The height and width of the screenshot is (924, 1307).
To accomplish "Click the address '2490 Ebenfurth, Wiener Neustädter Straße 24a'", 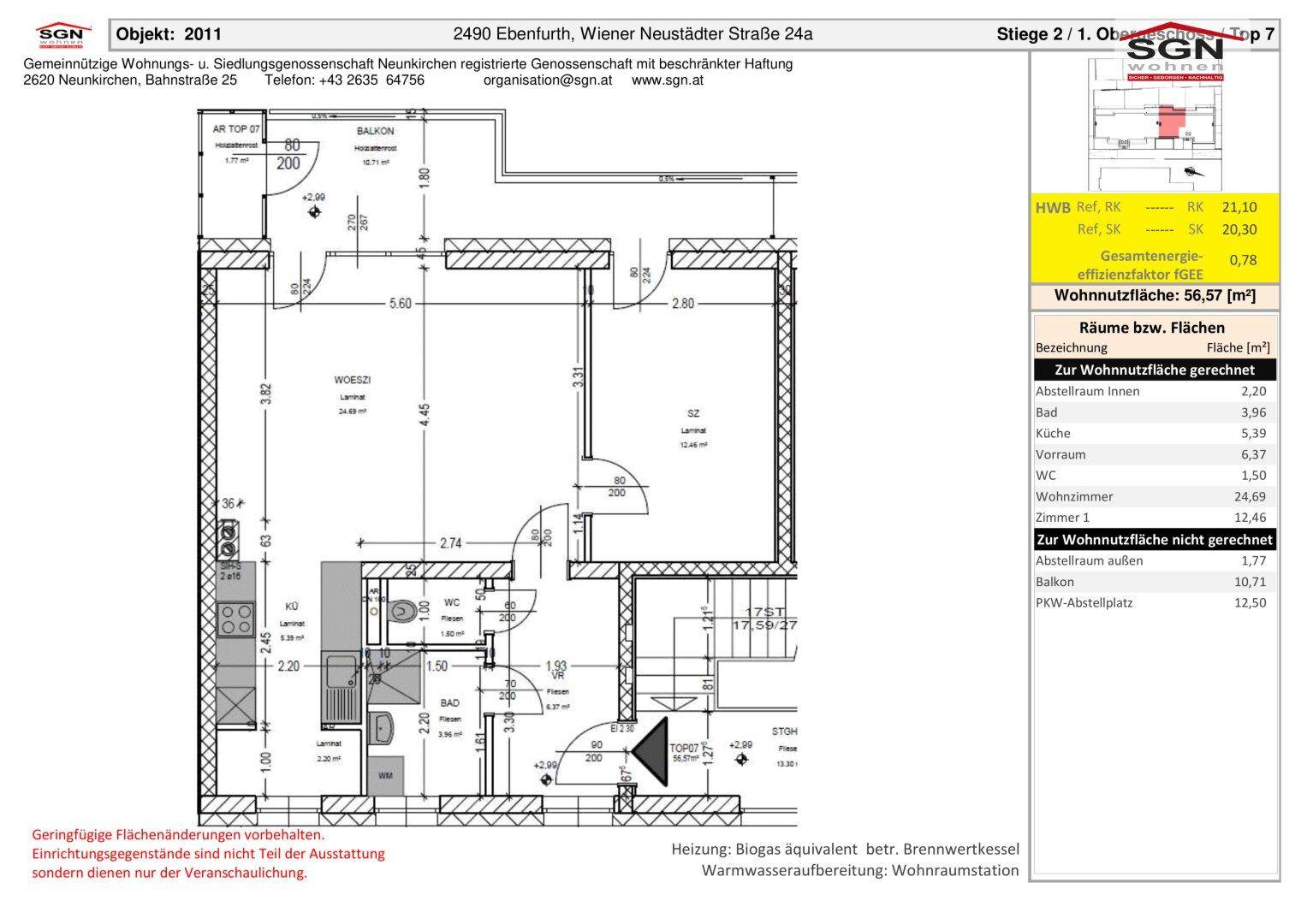I will 633,34.
